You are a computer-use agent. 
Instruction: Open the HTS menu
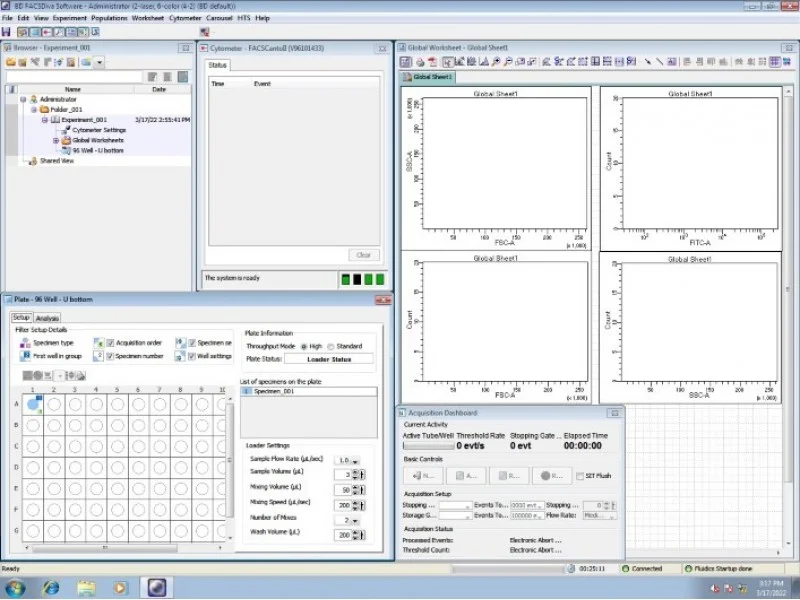(244, 18)
